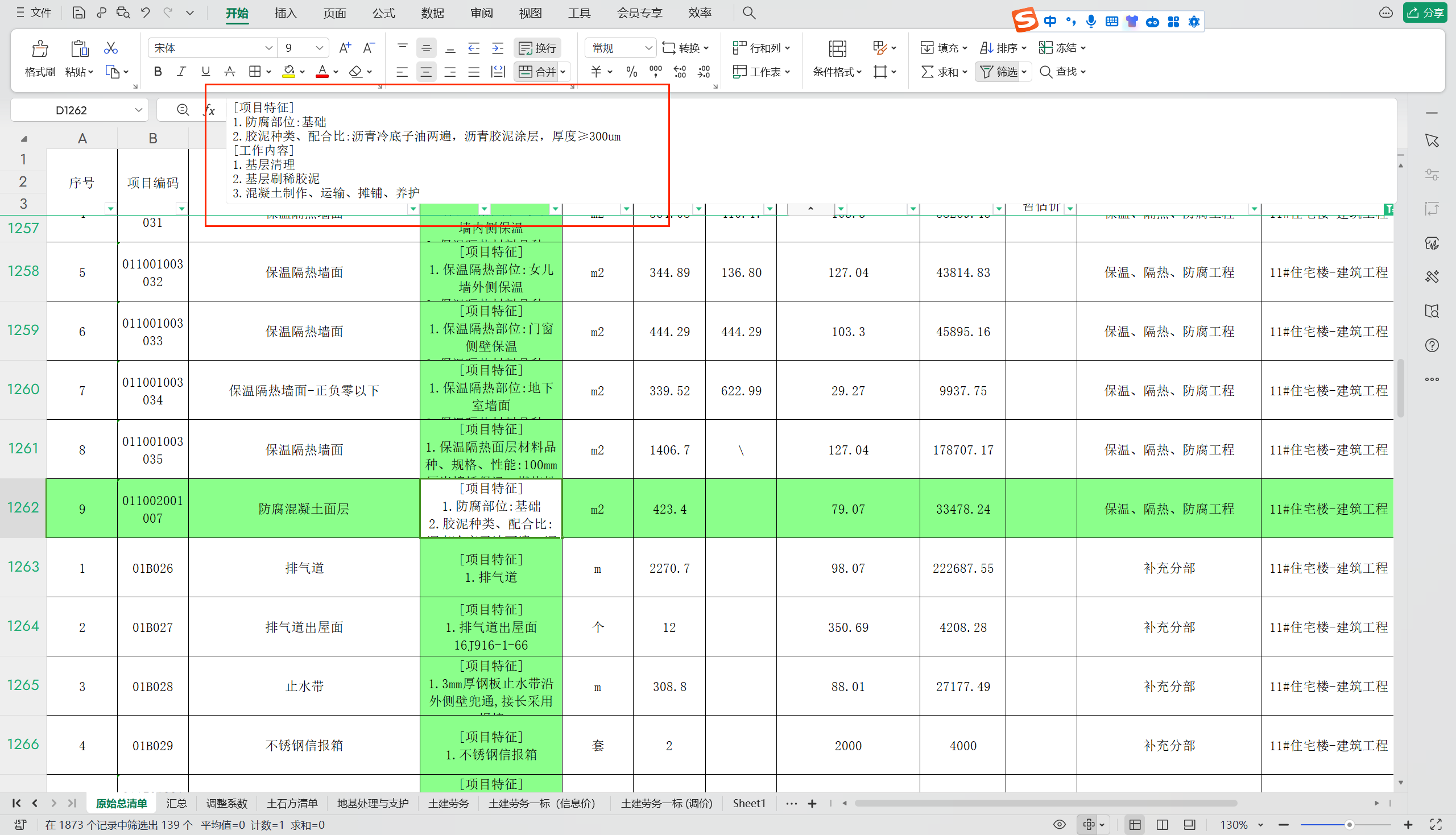Click the decrease decimal places icon
This screenshot has height=835, width=1456.
(704, 72)
